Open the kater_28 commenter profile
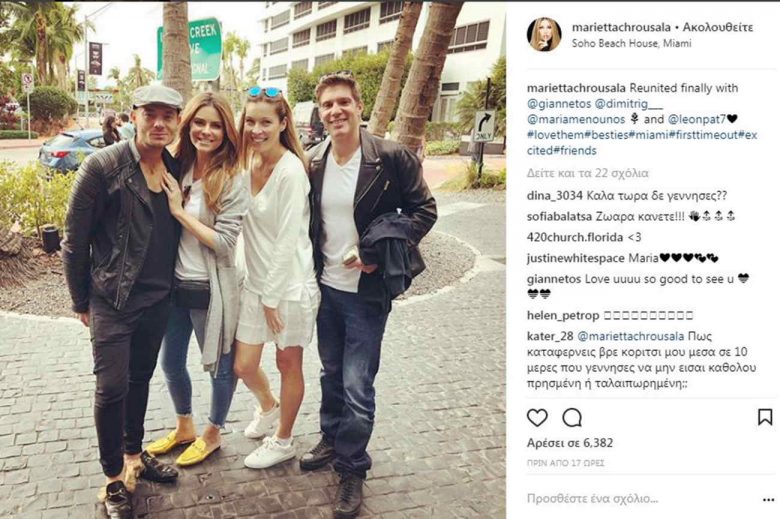 tap(550, 336)
